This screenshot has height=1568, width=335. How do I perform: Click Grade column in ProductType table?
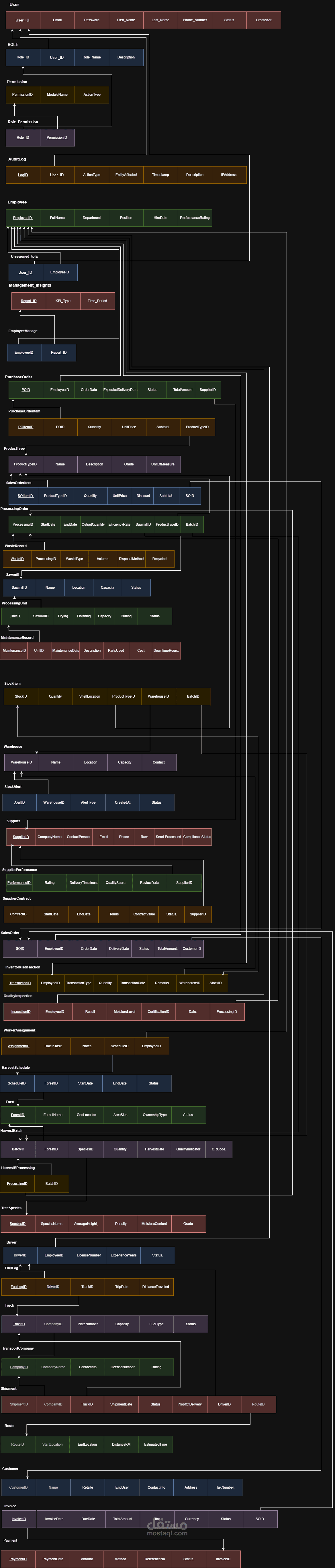click(129, 464)
